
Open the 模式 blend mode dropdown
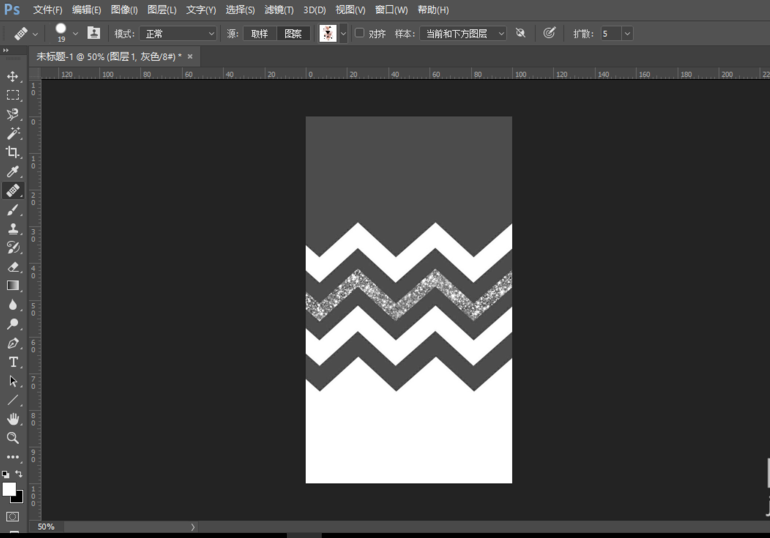point(180,33)
